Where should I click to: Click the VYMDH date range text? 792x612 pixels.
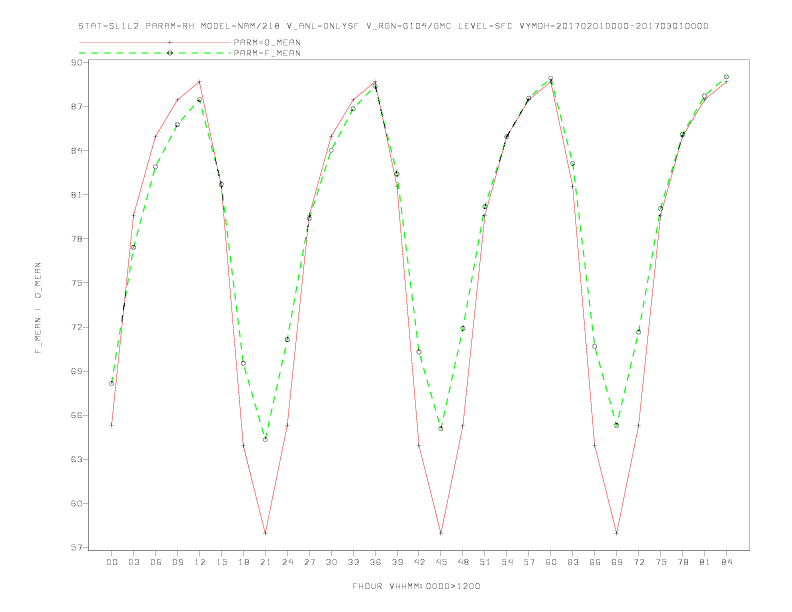[x=614, y=26]
